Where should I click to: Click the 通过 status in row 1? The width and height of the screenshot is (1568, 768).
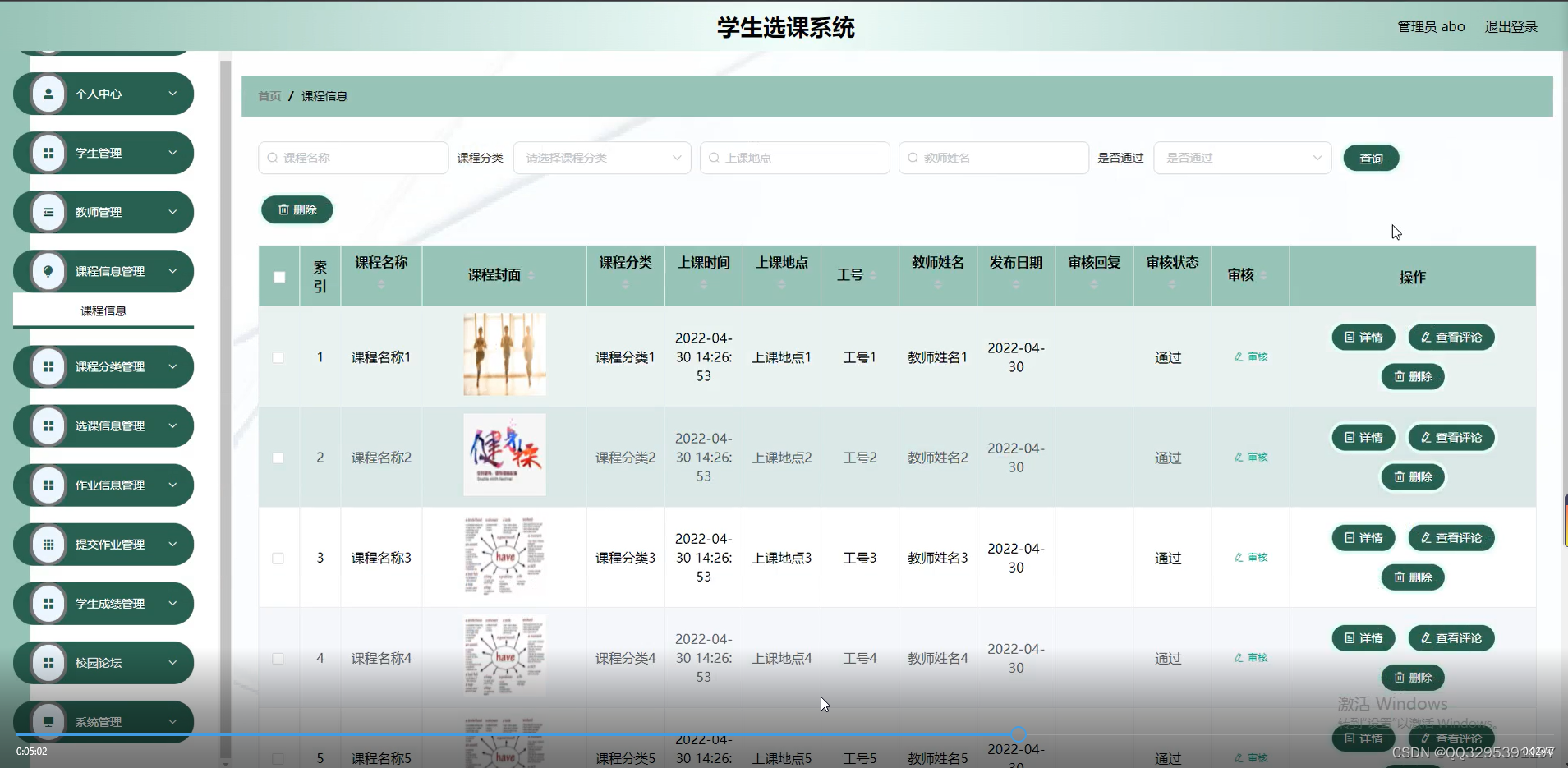coord(1168,357)
